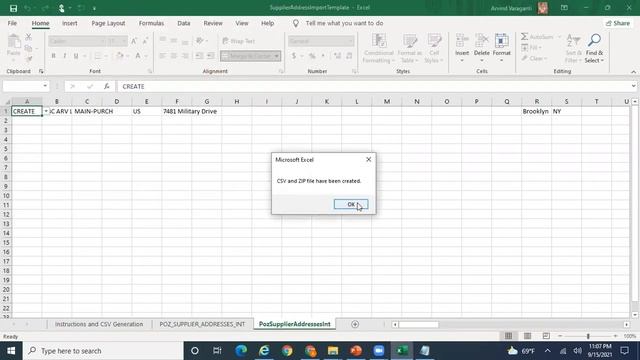Open the Clipboard dialog launcher
The image size is (640, 360).
[41, 71]
